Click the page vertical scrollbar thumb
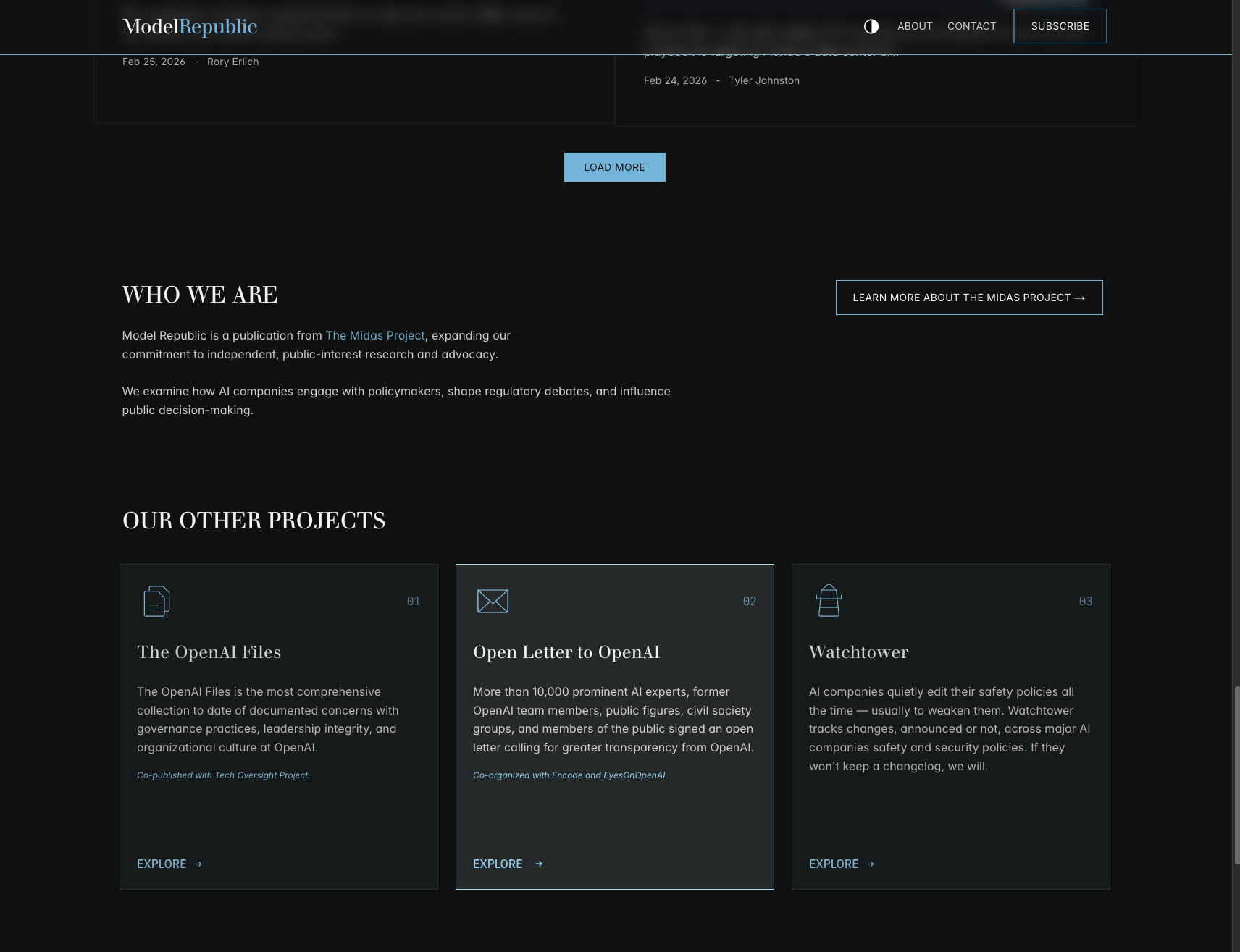 tap(1236, 775)
